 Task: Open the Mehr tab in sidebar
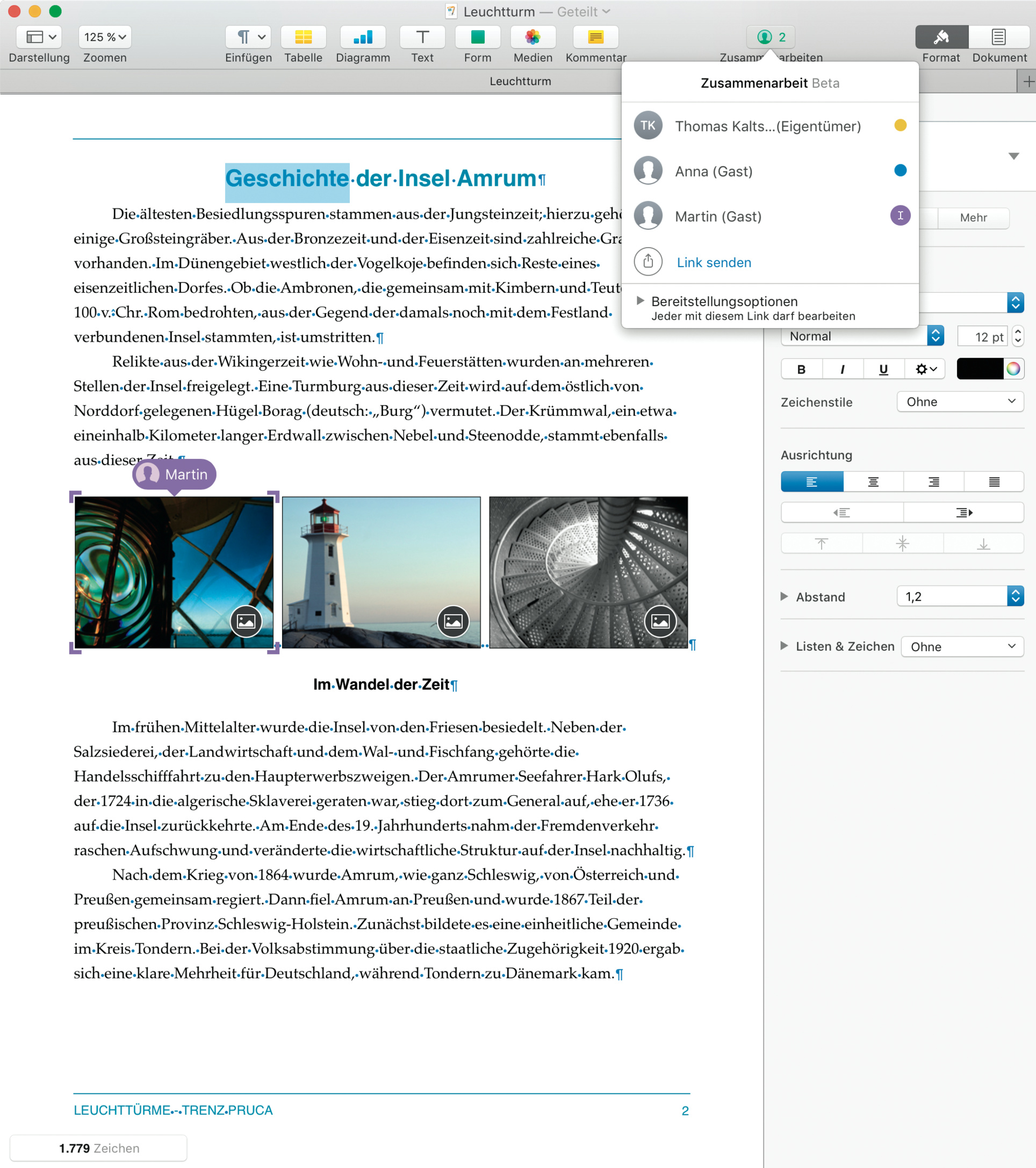point(973,218)
